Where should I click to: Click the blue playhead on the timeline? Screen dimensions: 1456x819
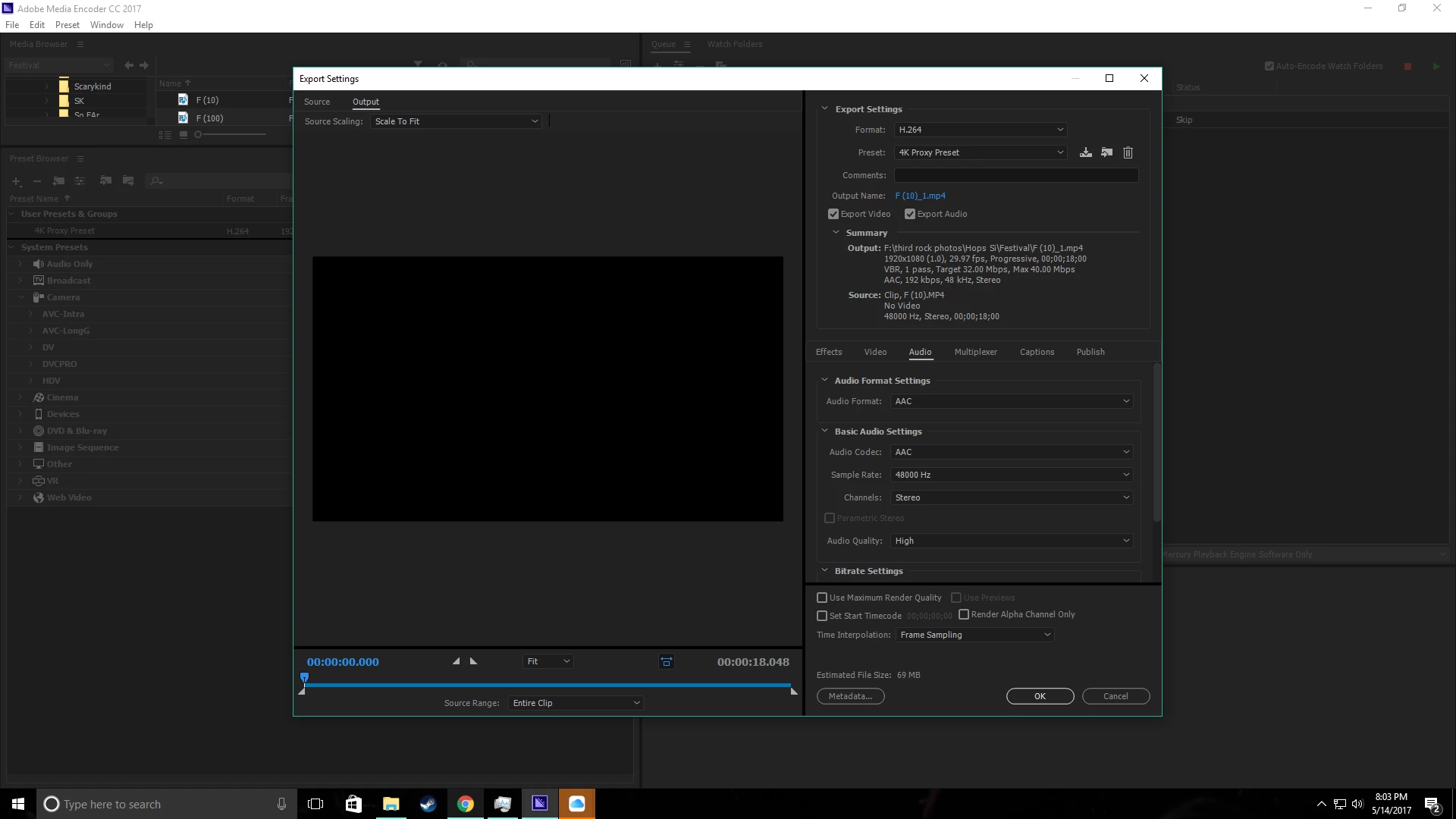coord(305,677)
